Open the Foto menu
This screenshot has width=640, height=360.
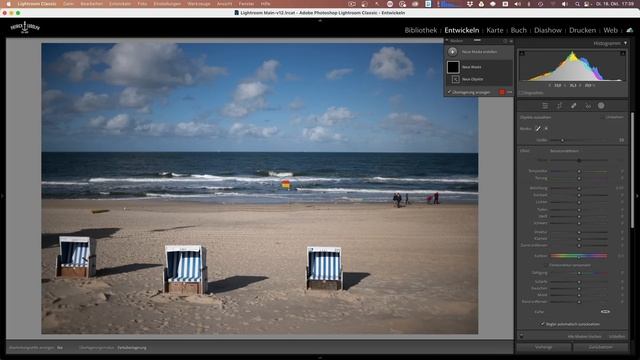tap(142, 4)
